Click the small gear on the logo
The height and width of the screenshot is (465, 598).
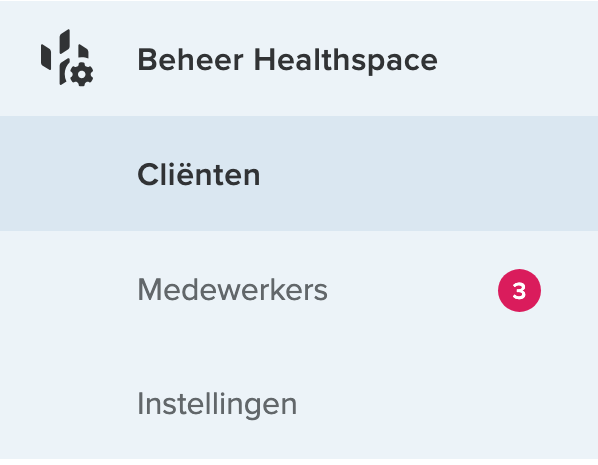pos(82,75)
